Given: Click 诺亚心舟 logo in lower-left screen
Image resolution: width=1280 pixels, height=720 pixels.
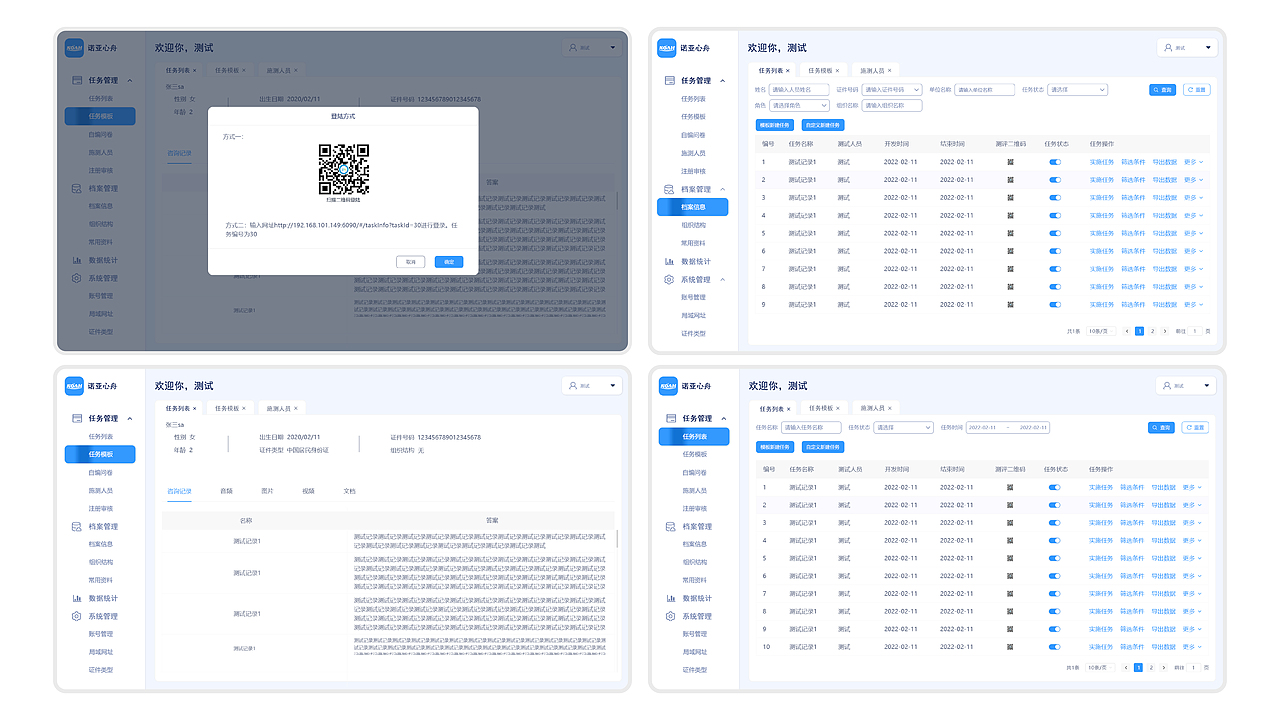Looking at the screenshot, I should coord(74,385).
